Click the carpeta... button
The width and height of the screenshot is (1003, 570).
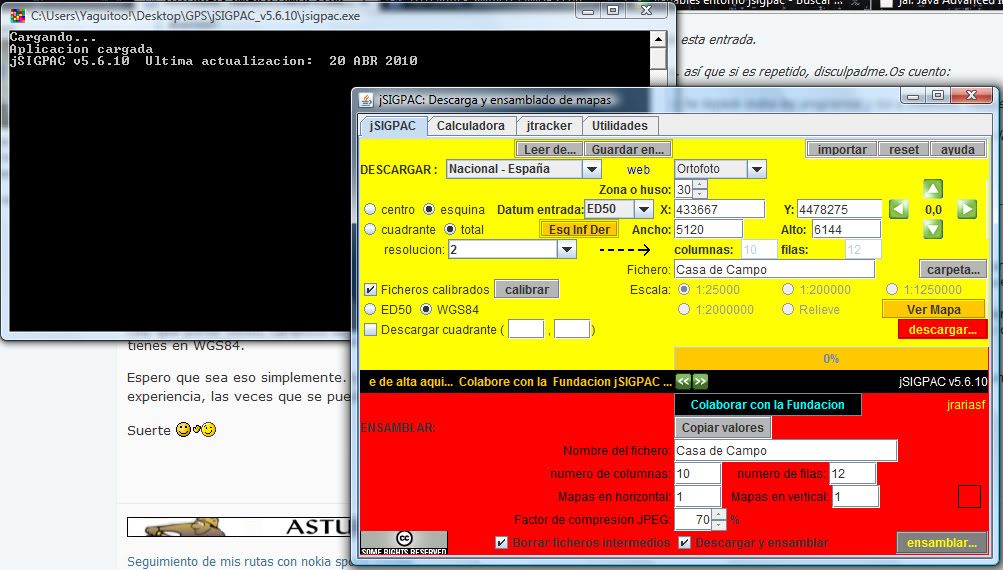(953, 269)
